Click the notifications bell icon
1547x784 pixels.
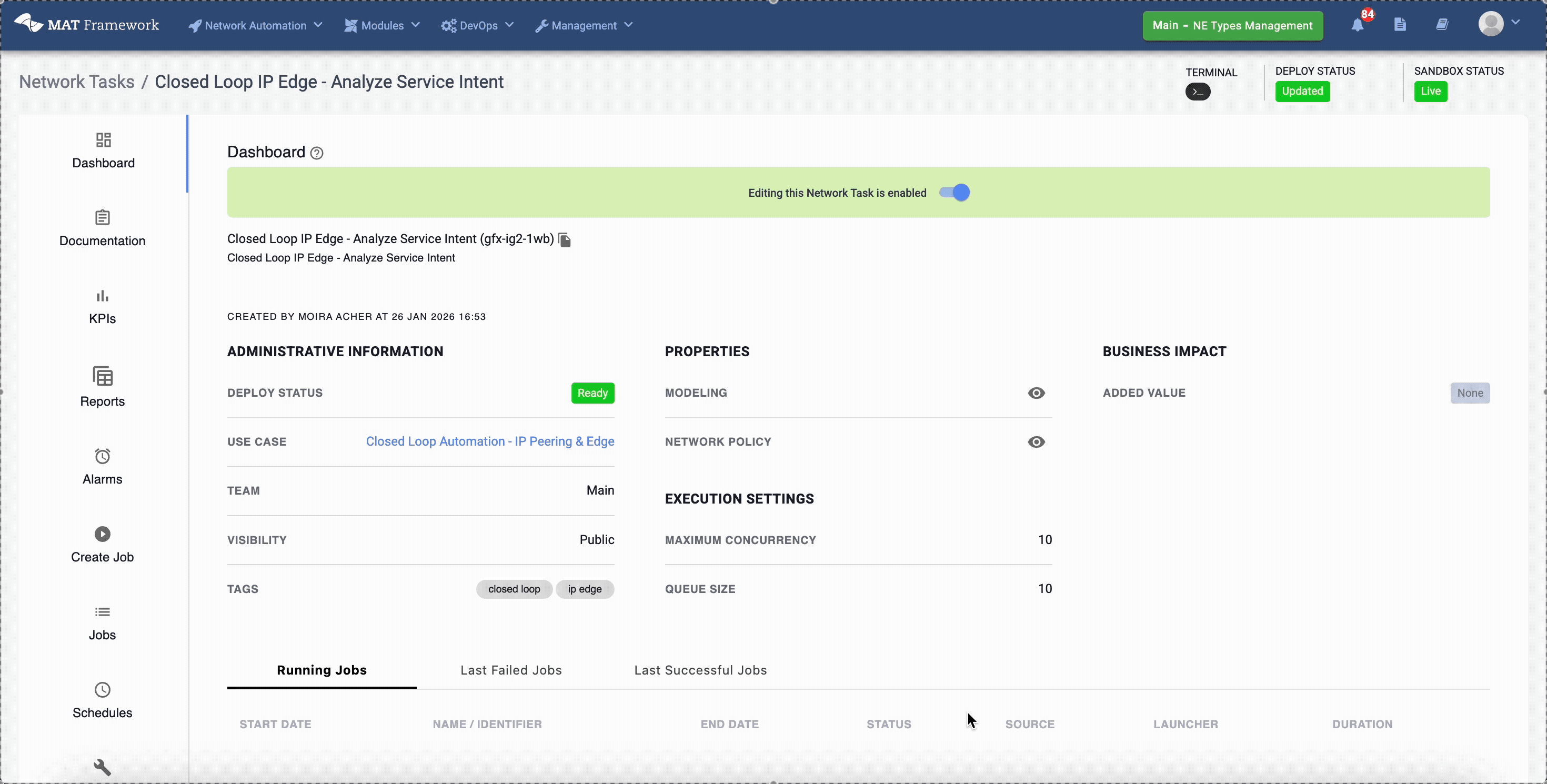1357,25
